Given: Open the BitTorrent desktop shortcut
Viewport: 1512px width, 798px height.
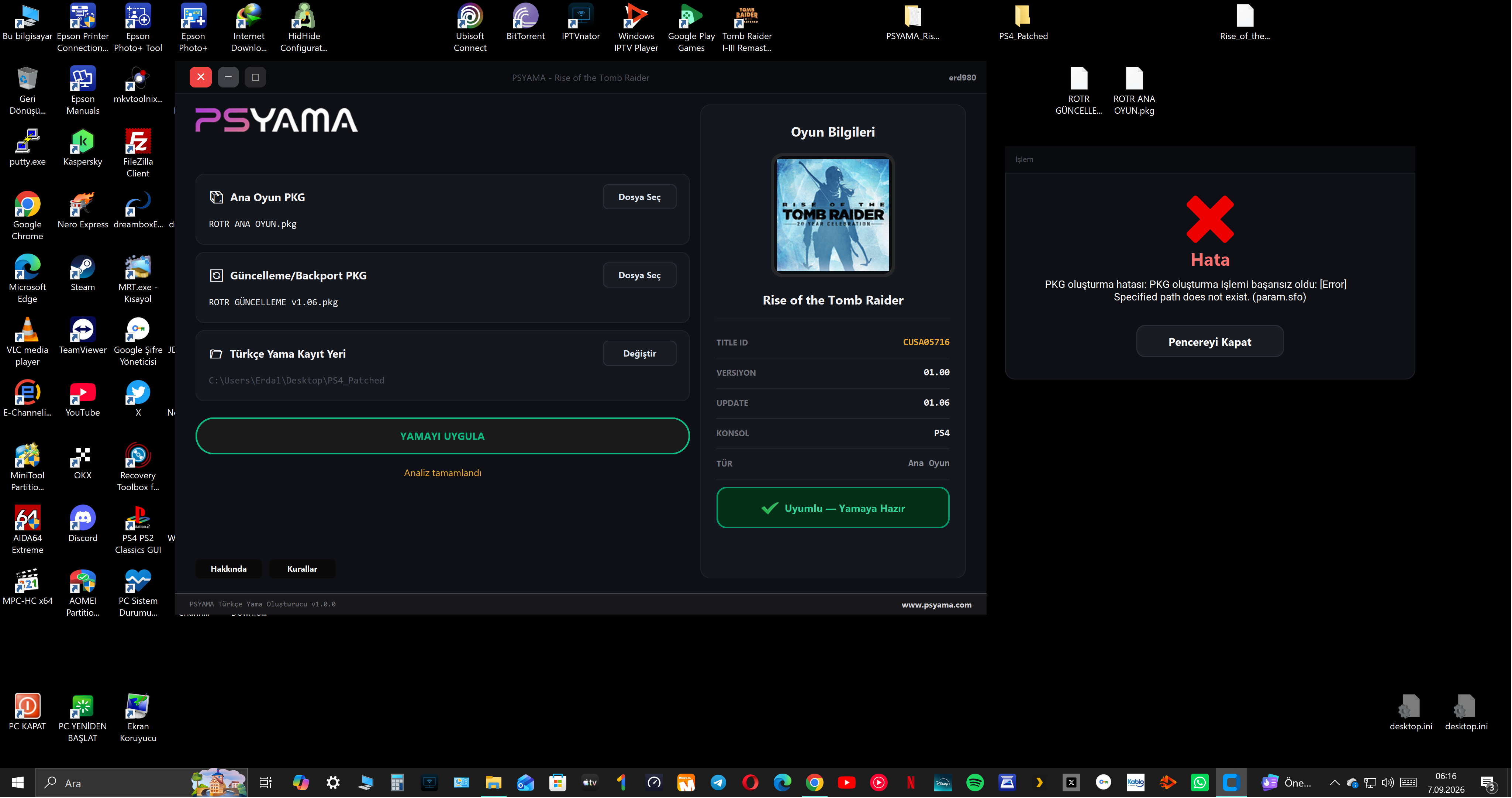Looking at the screenshot, I should [525, 22].
